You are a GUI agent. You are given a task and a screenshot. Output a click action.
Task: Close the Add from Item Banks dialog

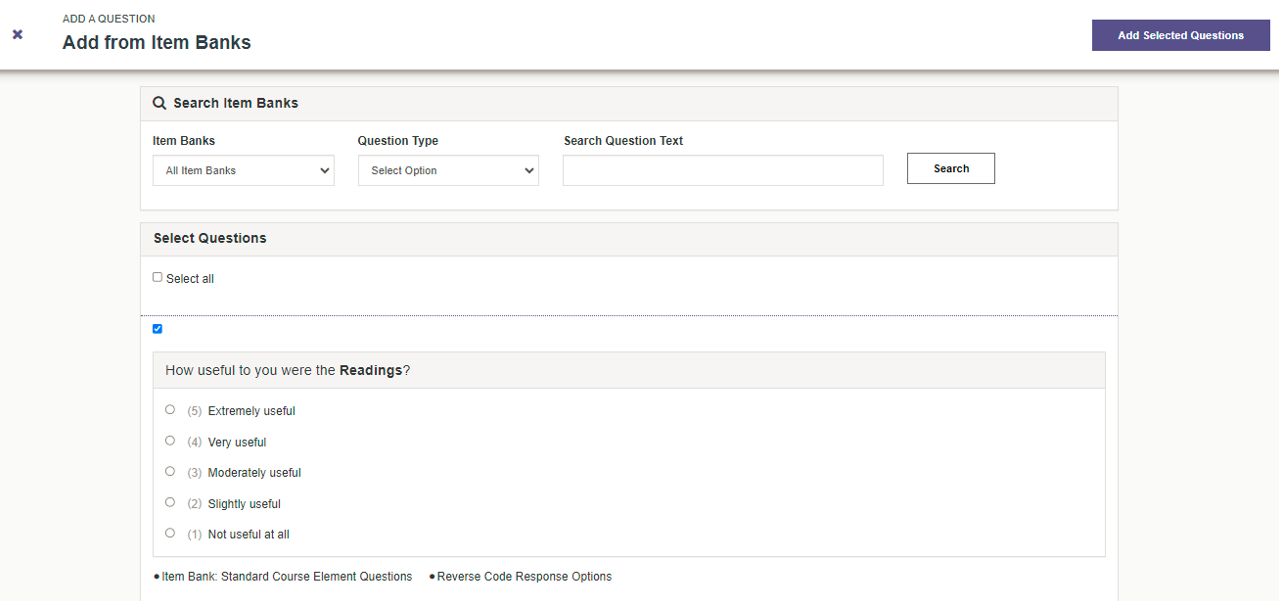pos(17,34)
